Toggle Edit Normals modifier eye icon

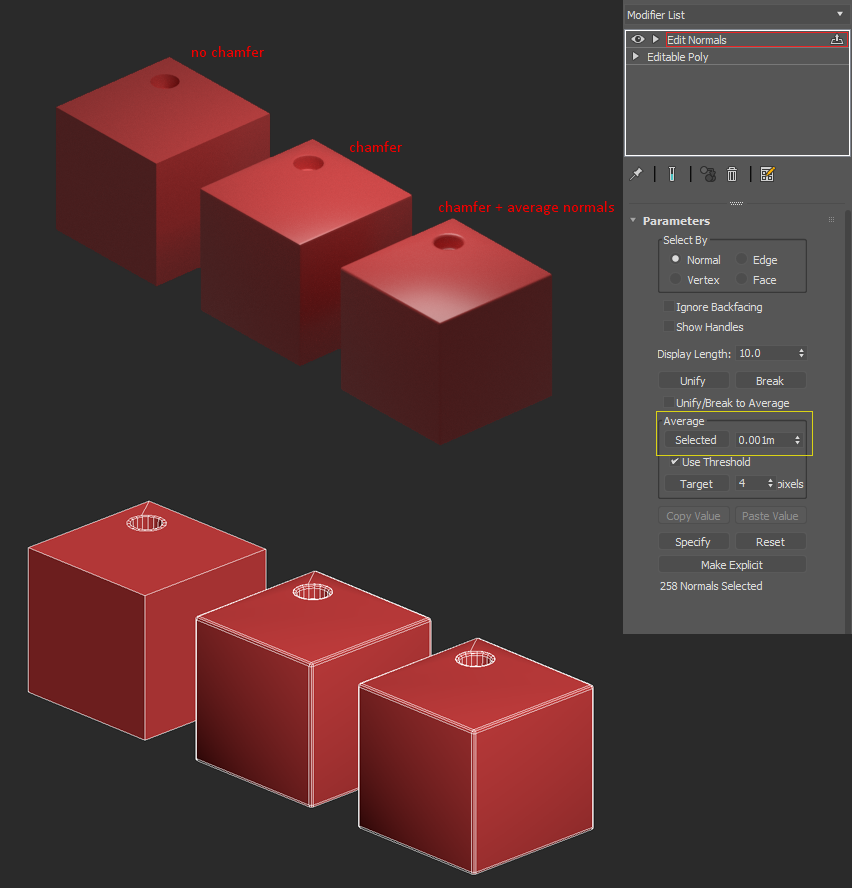pyautogui.click(x=638, y=39)
